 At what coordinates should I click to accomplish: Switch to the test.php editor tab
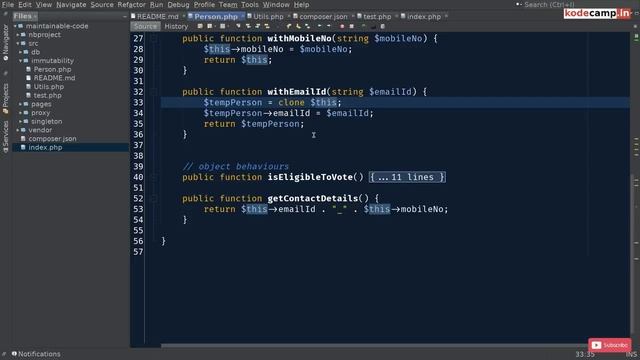point(377,17)
